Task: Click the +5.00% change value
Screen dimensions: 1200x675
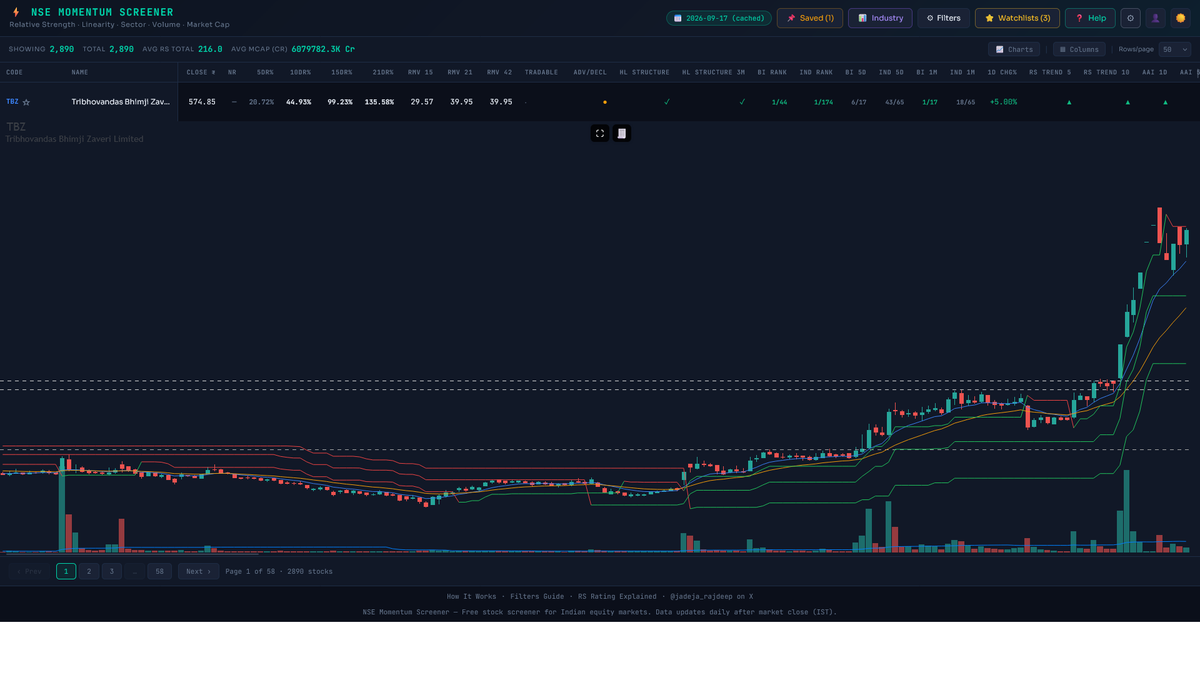Action: click(x=1003, y=102)
